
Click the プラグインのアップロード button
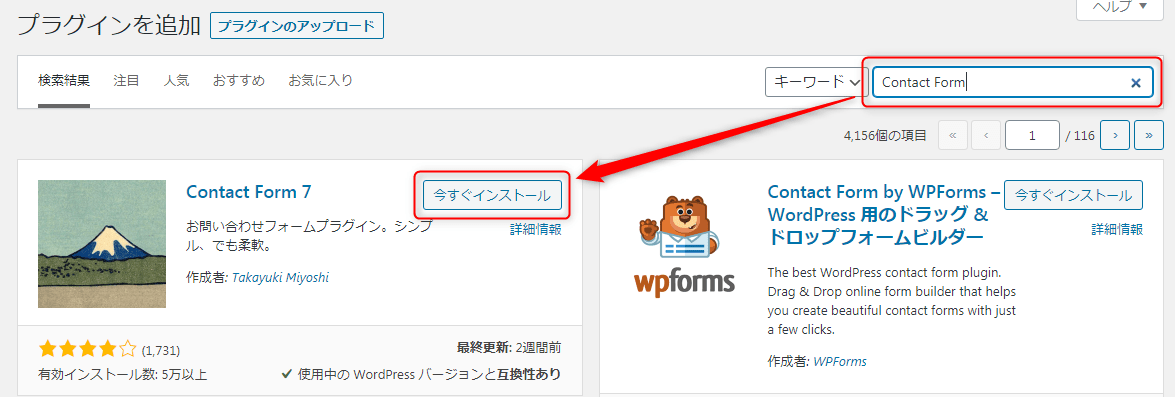point(297,25)
